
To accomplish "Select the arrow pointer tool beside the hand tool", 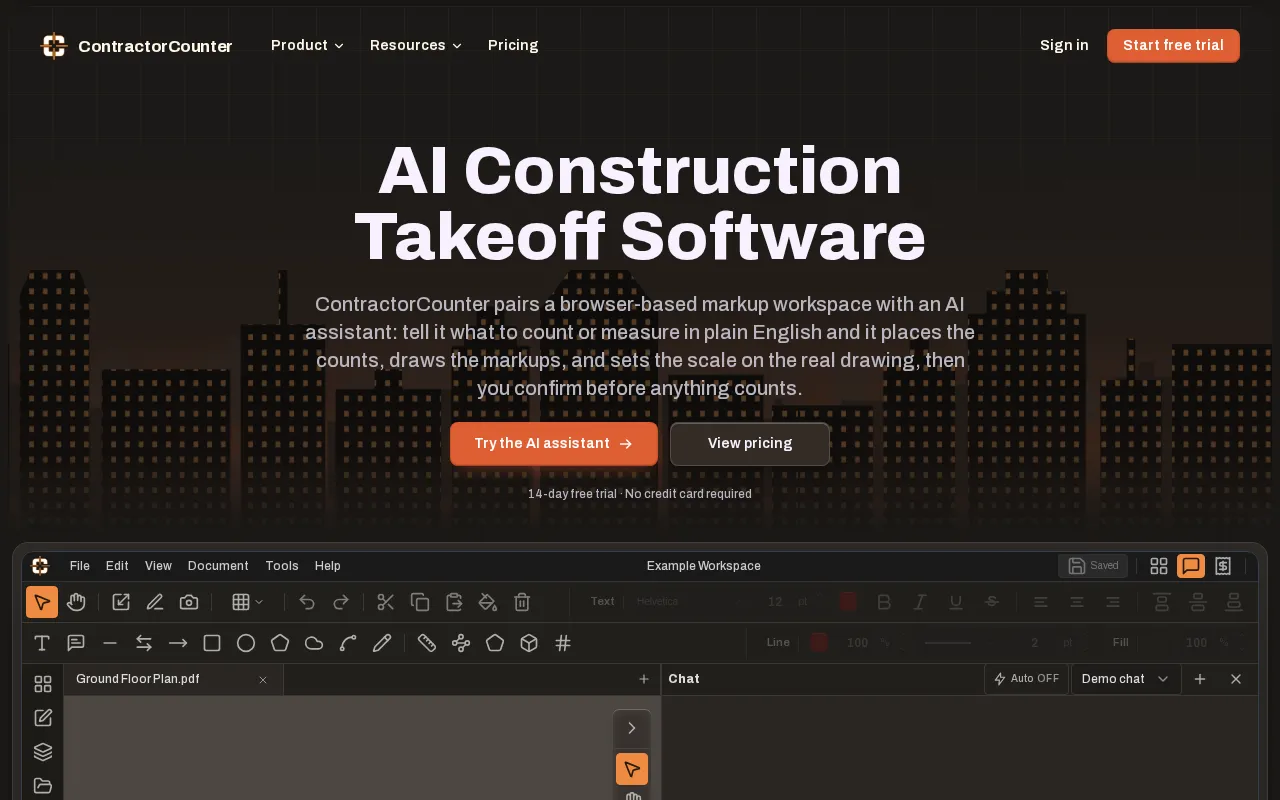I will pyautogui.click(x=42, y=602).
